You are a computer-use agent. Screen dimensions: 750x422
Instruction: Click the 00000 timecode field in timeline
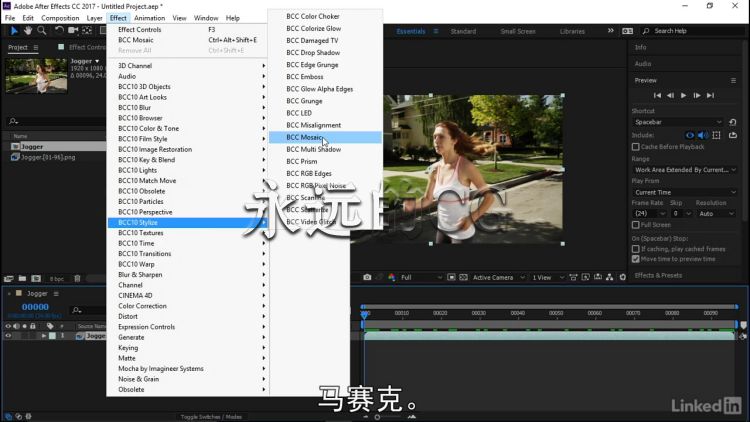pos(35,307)
